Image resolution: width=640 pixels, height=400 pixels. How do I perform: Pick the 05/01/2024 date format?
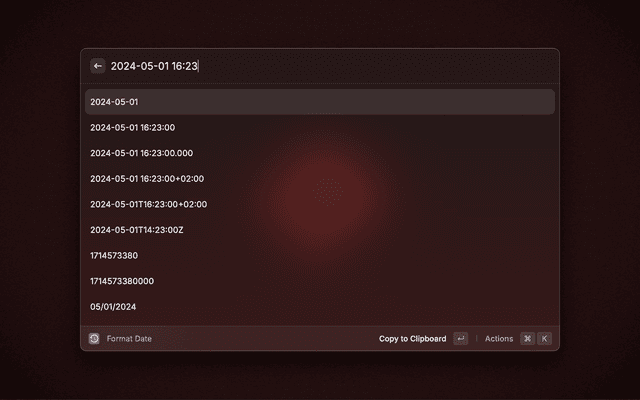tap(320, 307)
